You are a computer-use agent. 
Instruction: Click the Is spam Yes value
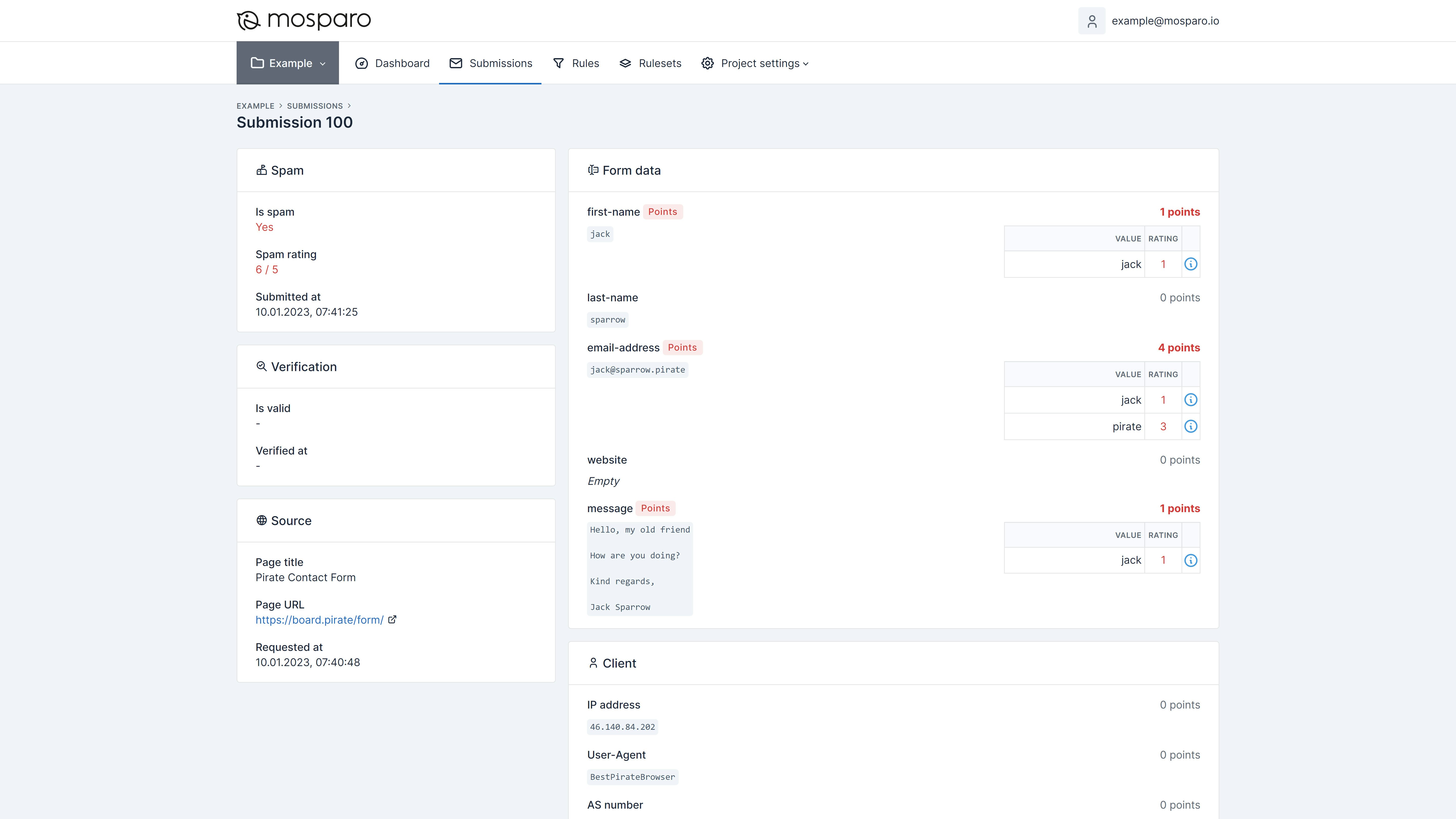coord(264,227)
